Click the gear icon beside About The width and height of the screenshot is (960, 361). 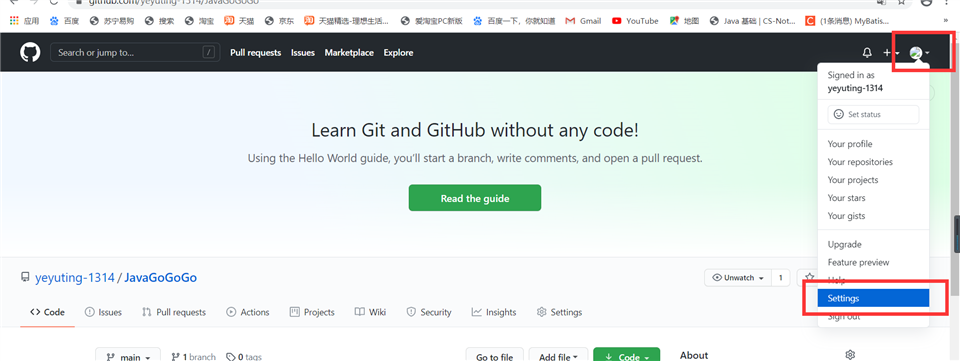850,355
